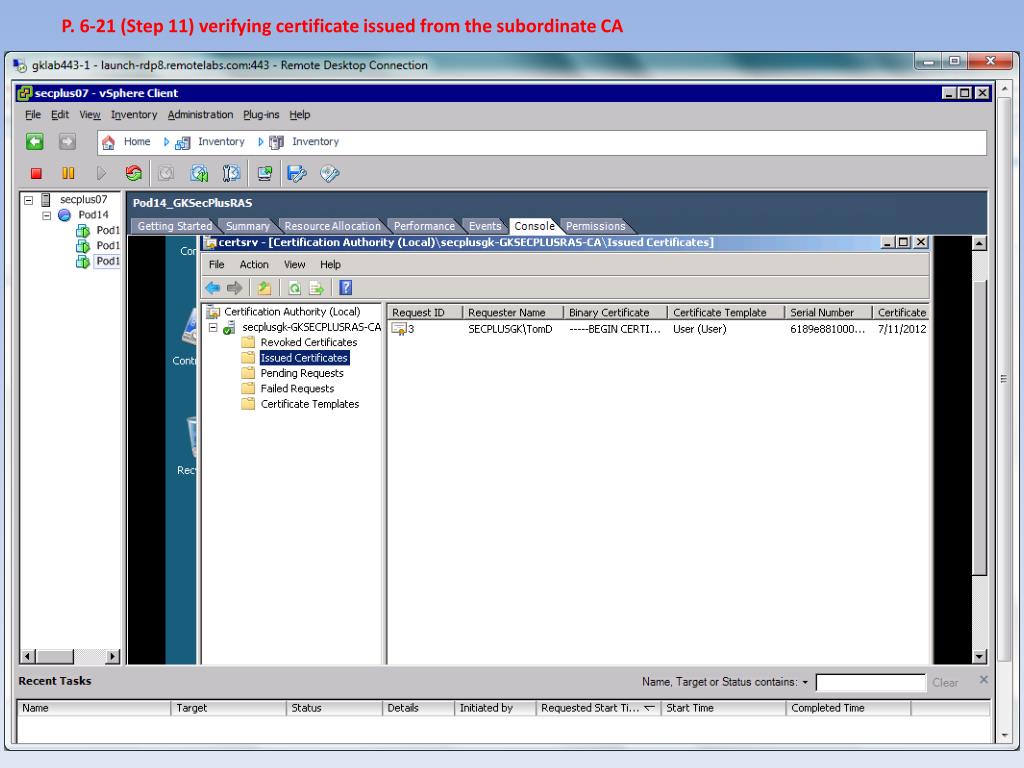Select Revoked Certificates folder
Viewport: 1024px width, 768px height.
(308, 342)
